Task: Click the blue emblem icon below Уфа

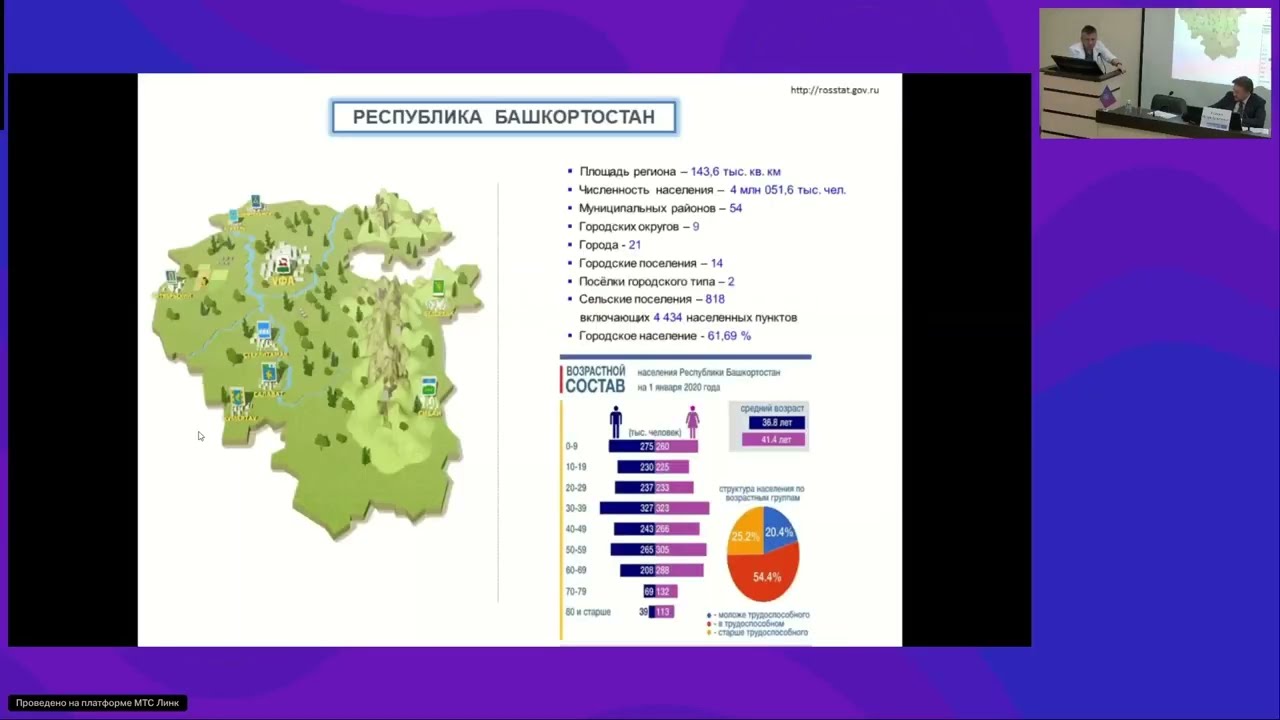Action: click(x=263, y=331)
